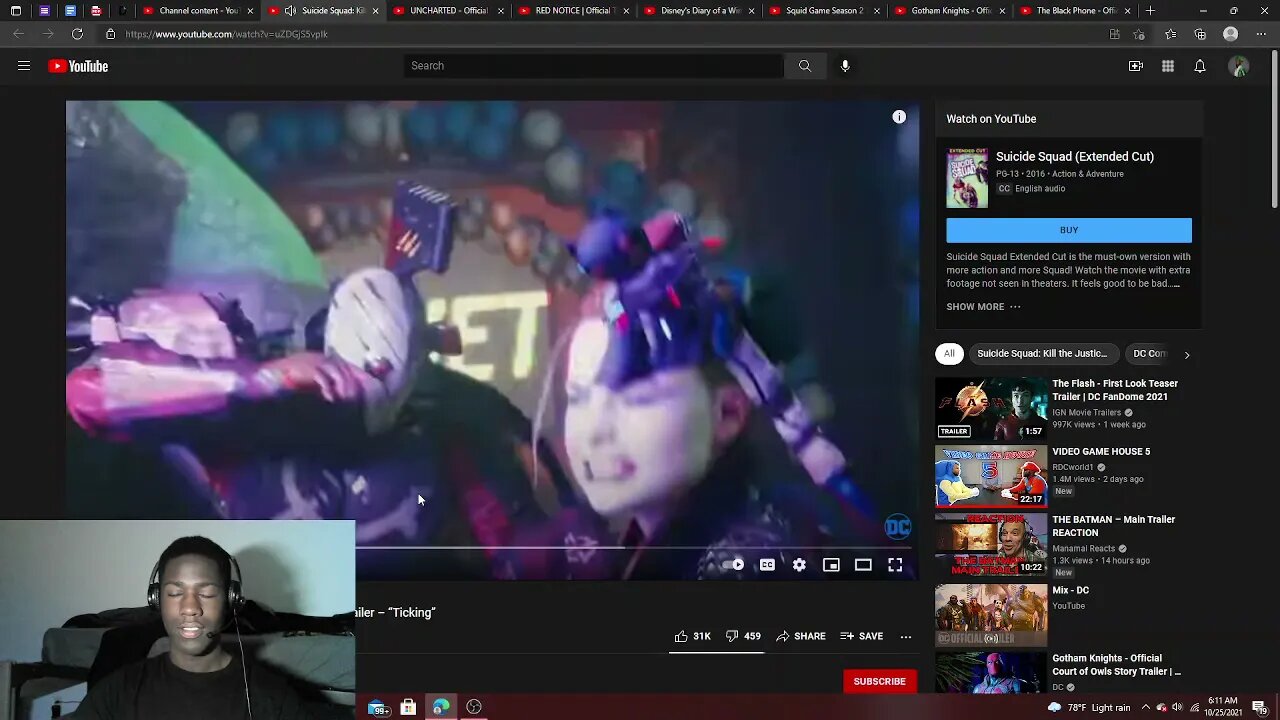Open the notifications bell
This screenshot has width=1280, height=720.
click(x=1200, y=66)
